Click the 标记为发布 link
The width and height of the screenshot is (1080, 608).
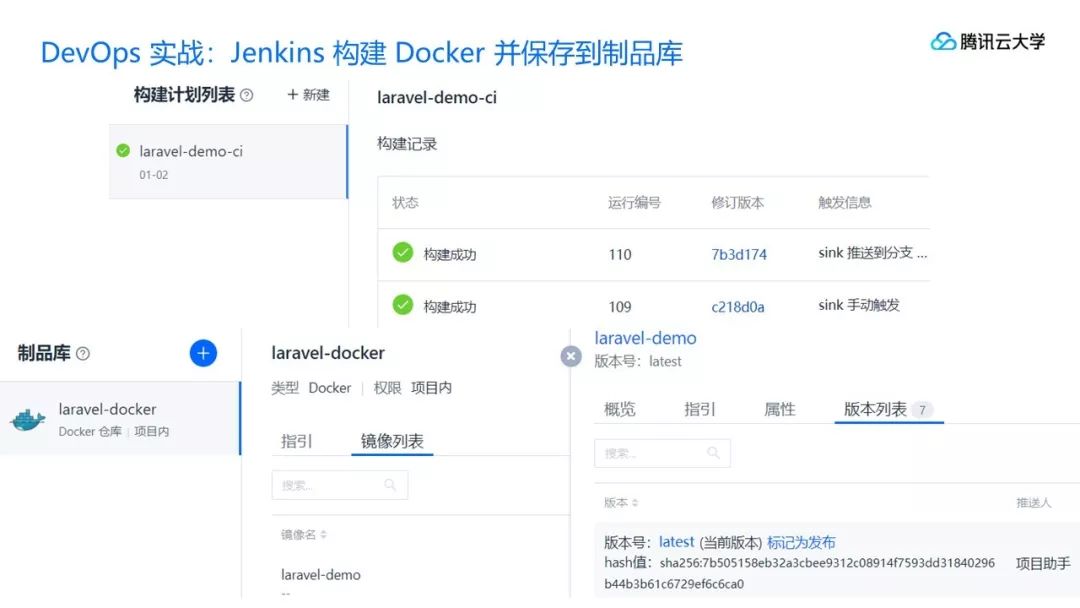[x=801, y=542]
